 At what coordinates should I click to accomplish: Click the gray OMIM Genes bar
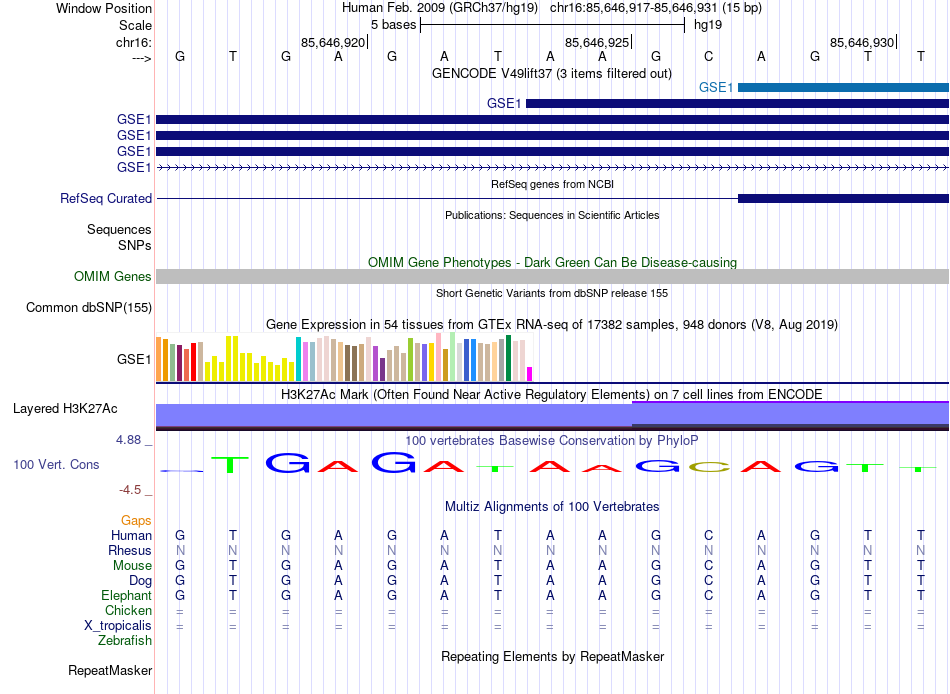(553, 276)
